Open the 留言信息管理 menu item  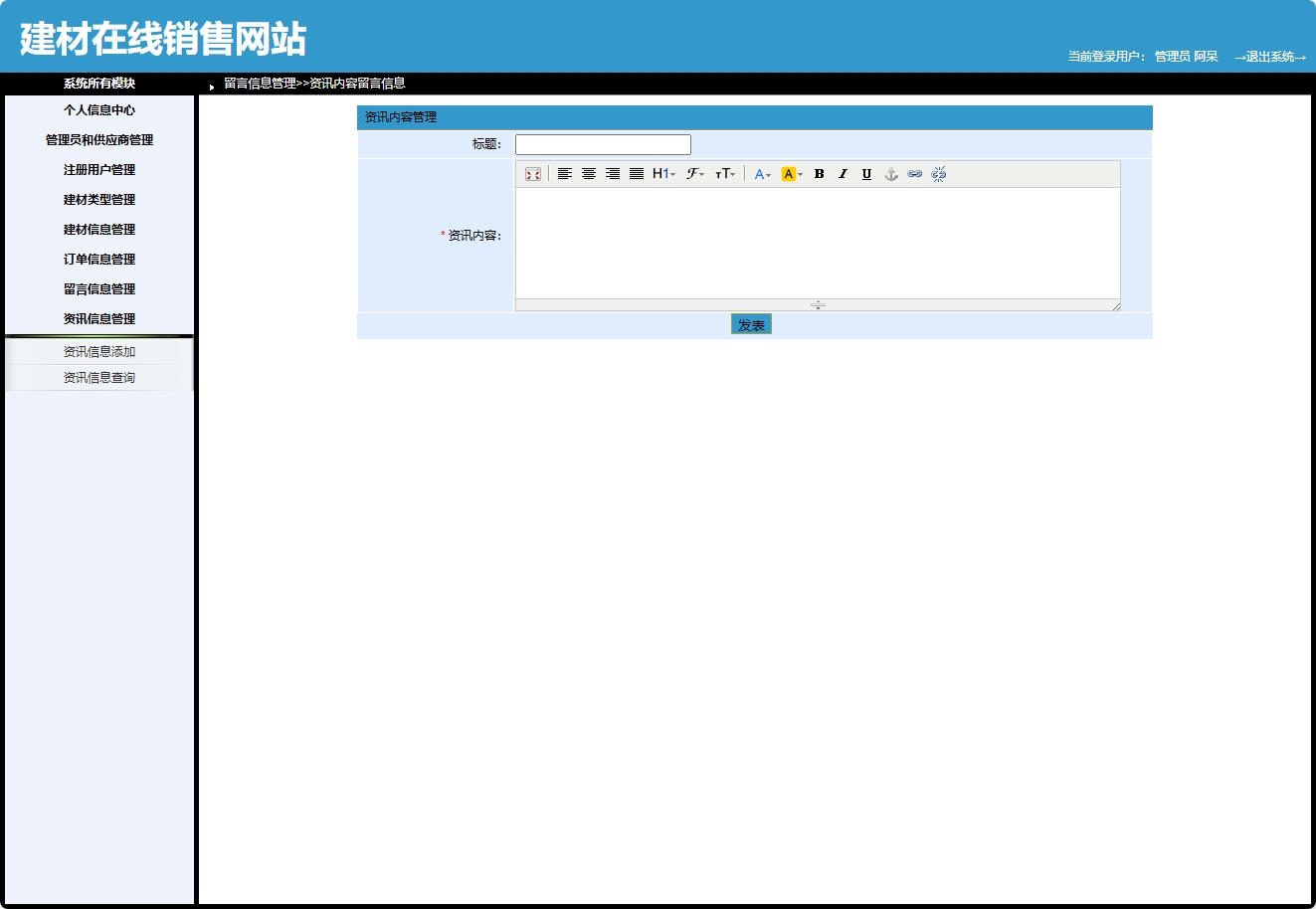pos(99,288)
